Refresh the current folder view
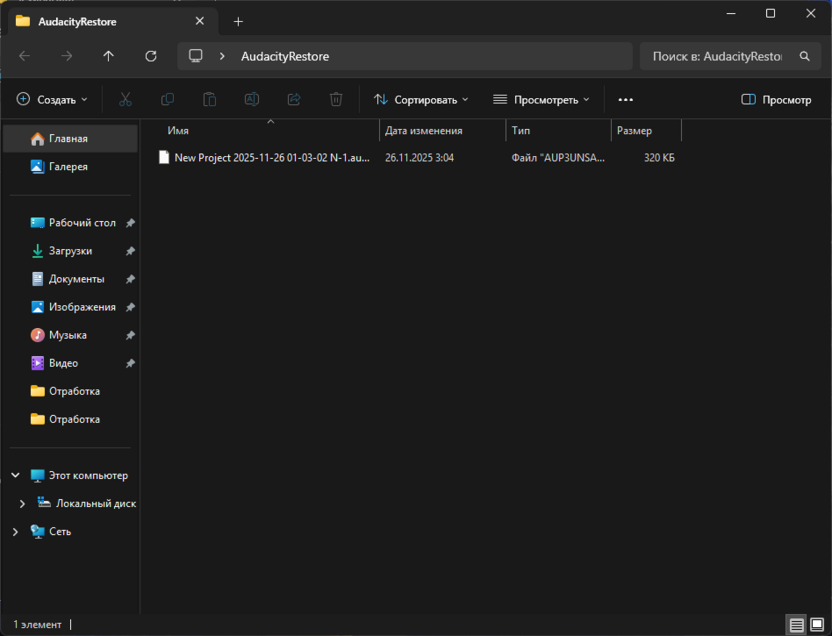Viewport: 832px width, 636px height. (151, 56)
